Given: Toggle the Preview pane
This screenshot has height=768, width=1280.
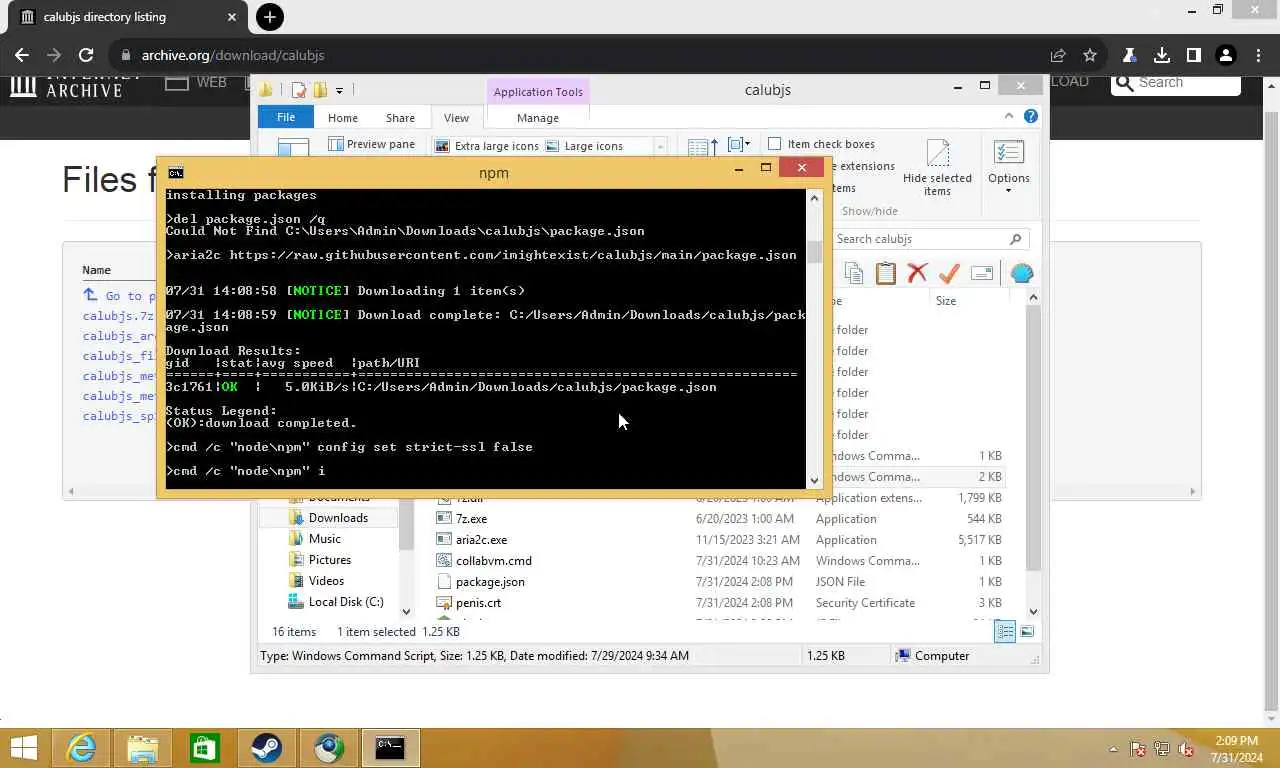Looking at the screenshot, I should point(371,144).
